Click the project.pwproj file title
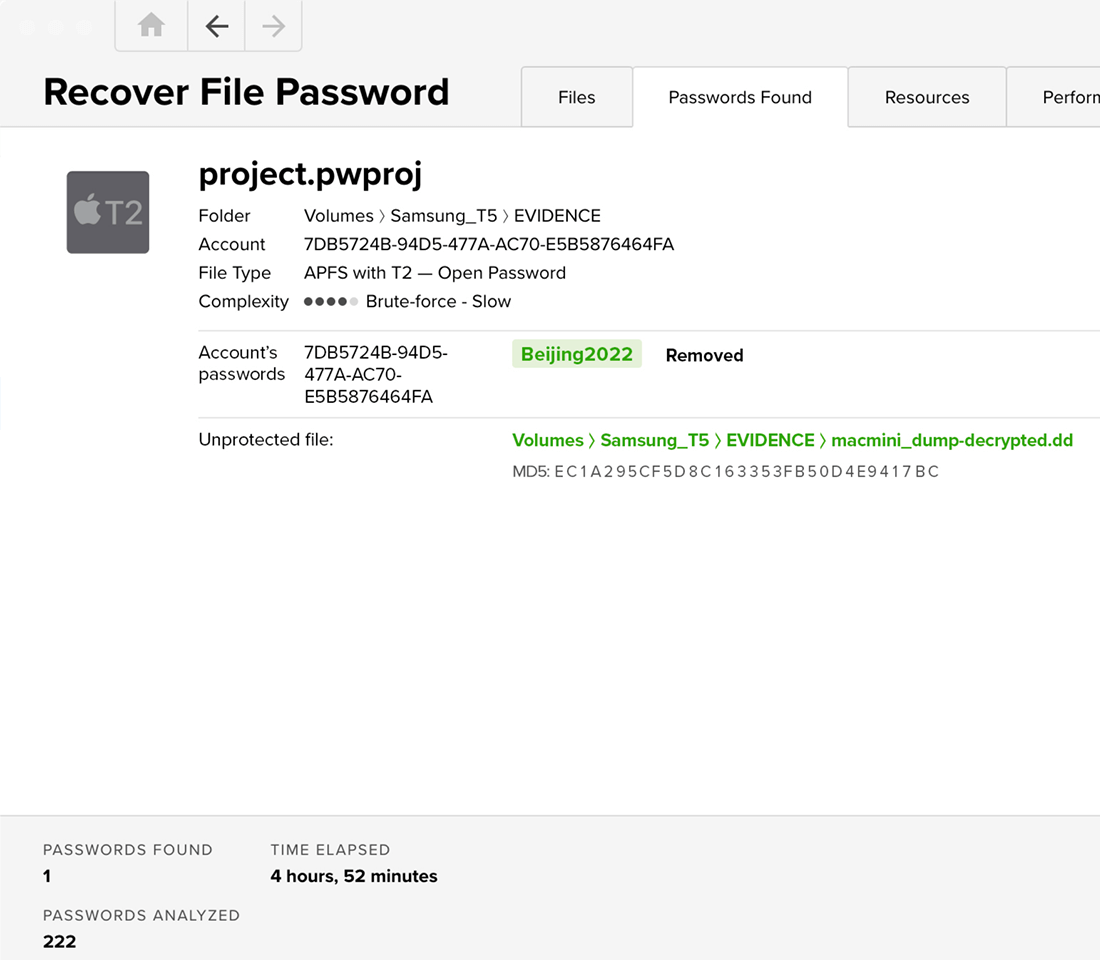Screen dimensions: 1100x960 tap(310, 174)
